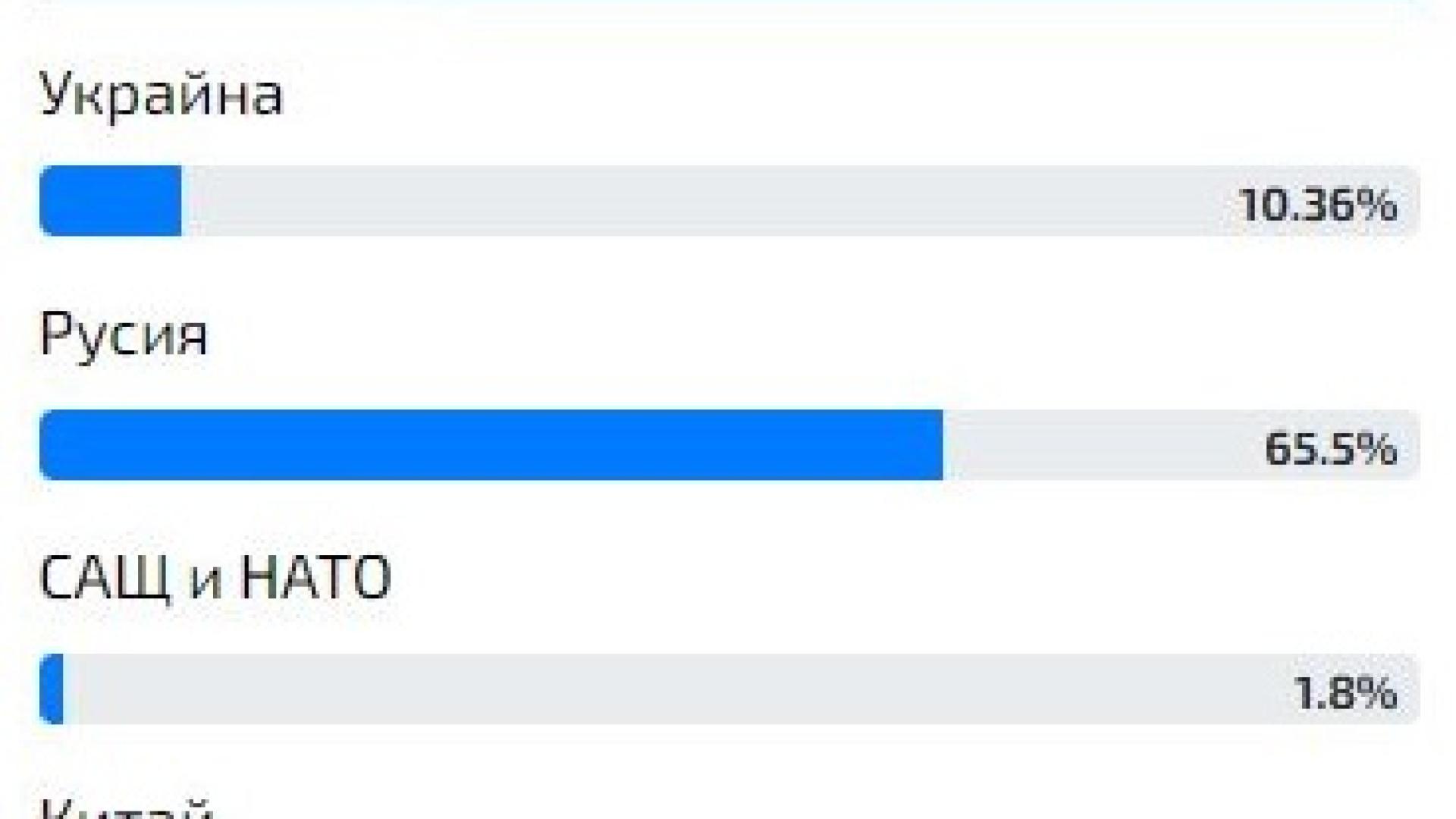Select the Русия poll option label
This screenshot has width=1456, height=819.
pos(123,335)
